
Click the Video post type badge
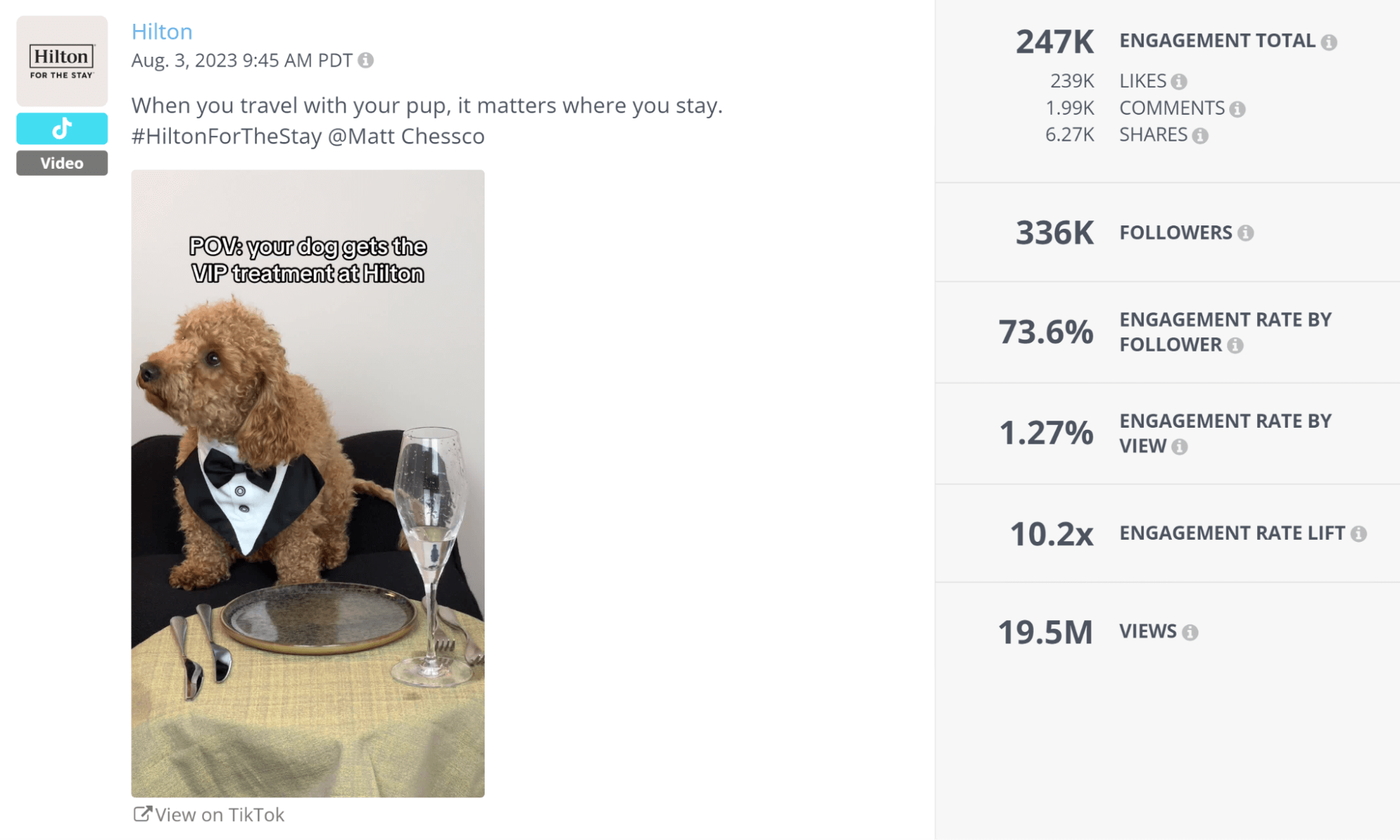(62, 162)
